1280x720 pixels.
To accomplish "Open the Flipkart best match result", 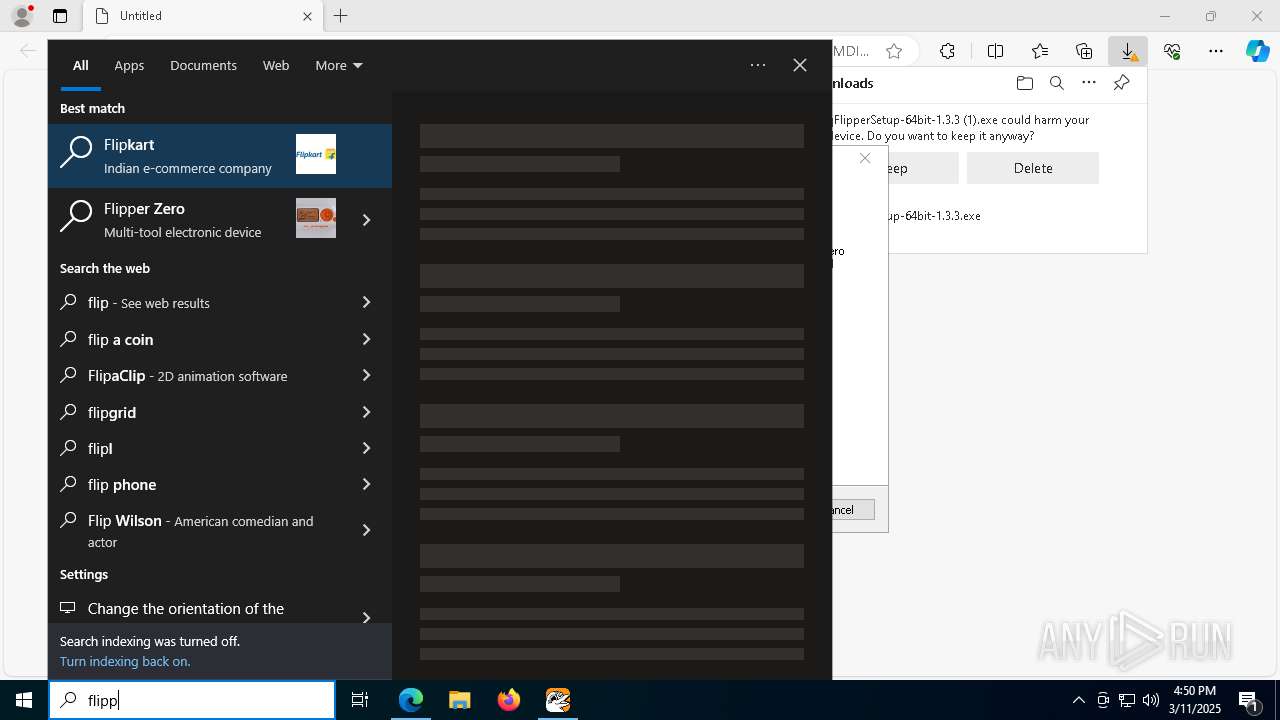I will pyautogui.click(x=220, y=156).
